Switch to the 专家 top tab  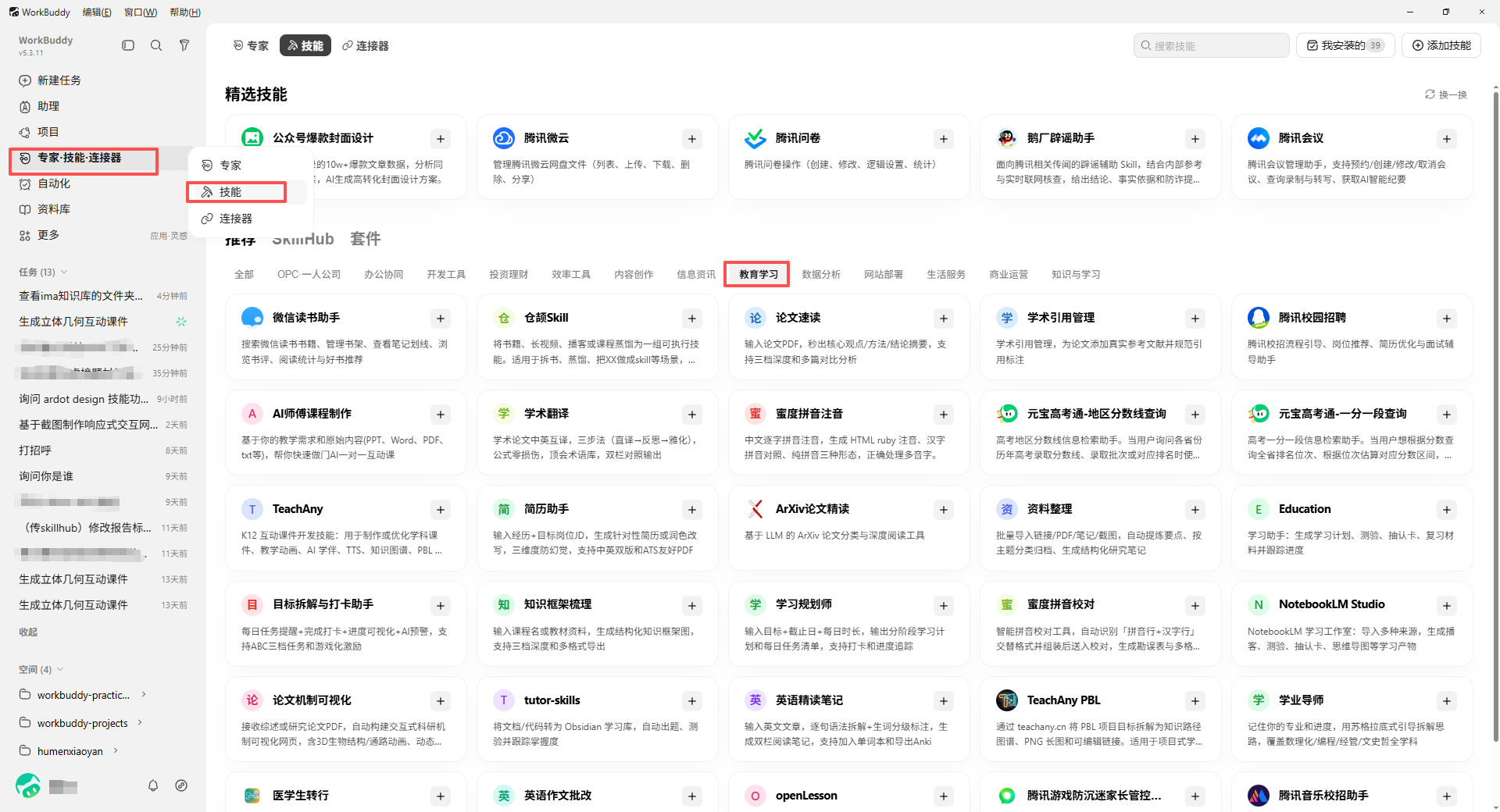click(251, 46)
